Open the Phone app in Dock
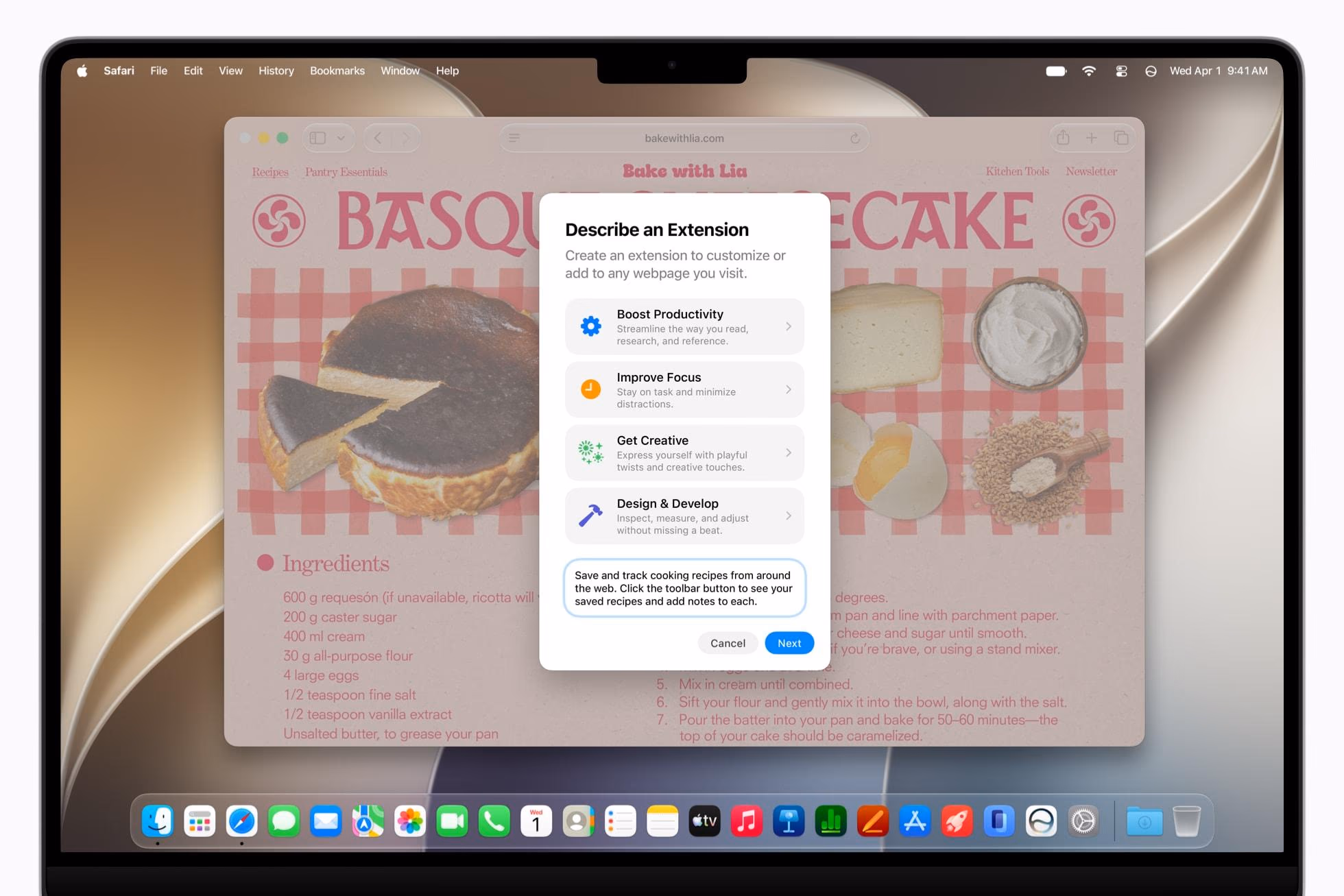1344x896 pixels. 494,821
